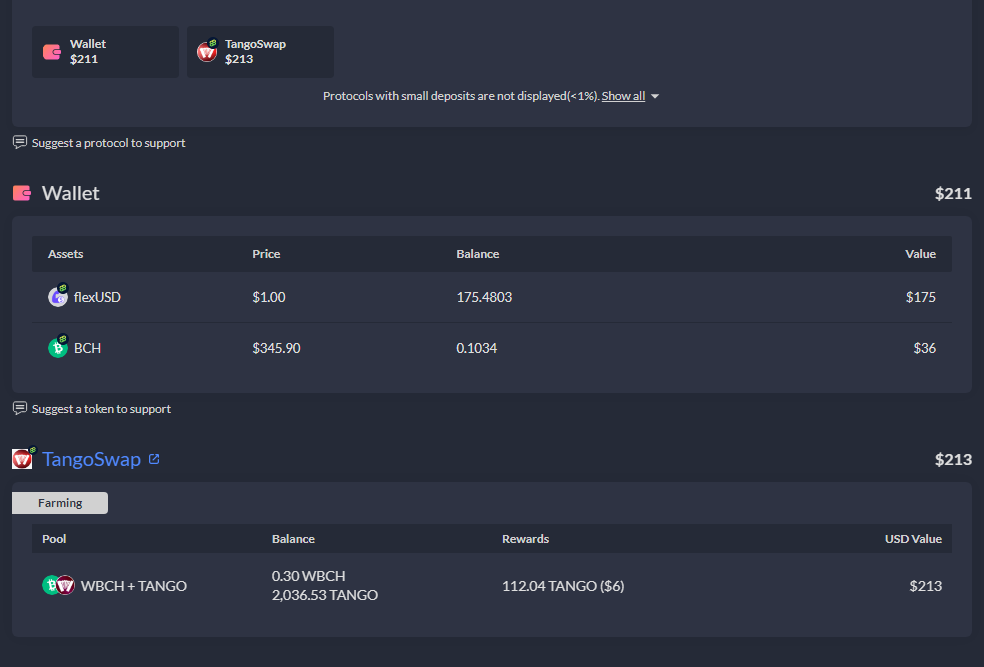Open the TangoSwap protocol heading link
Viewport: 984px width, 667px height.
(92, 459)
